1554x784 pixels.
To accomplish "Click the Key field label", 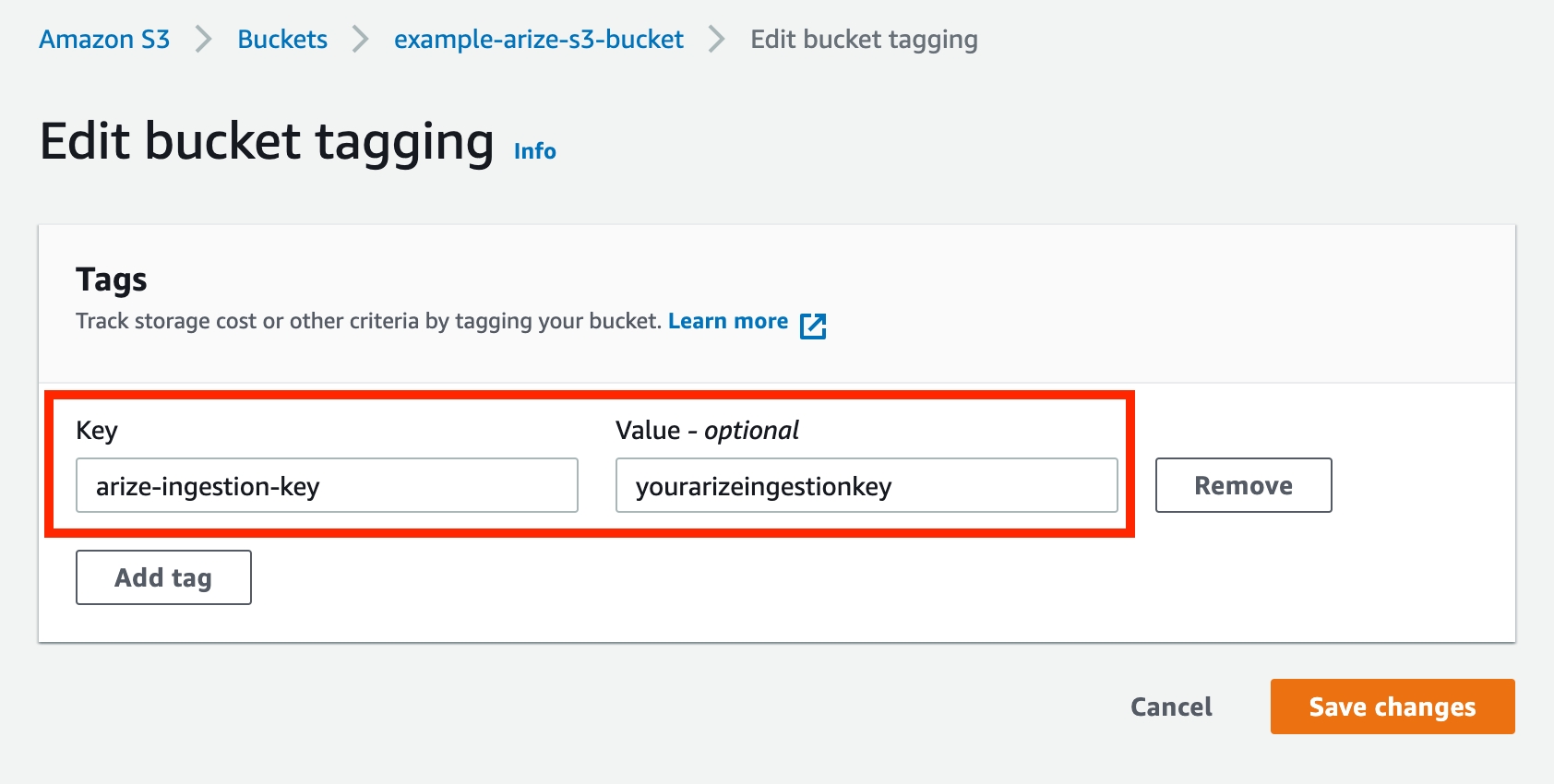I will (97, 431).
